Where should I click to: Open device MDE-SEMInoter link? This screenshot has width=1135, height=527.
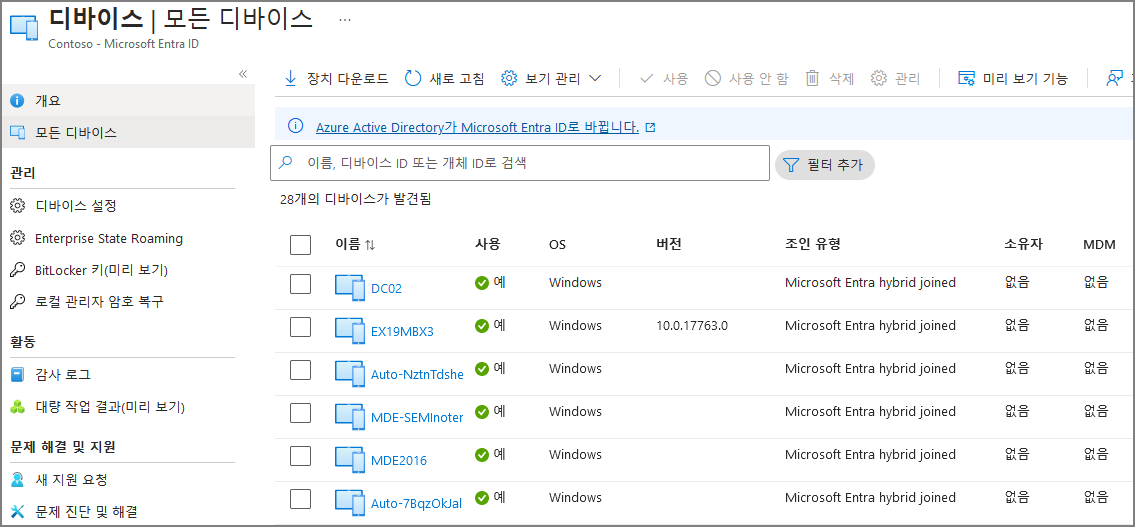417,418
